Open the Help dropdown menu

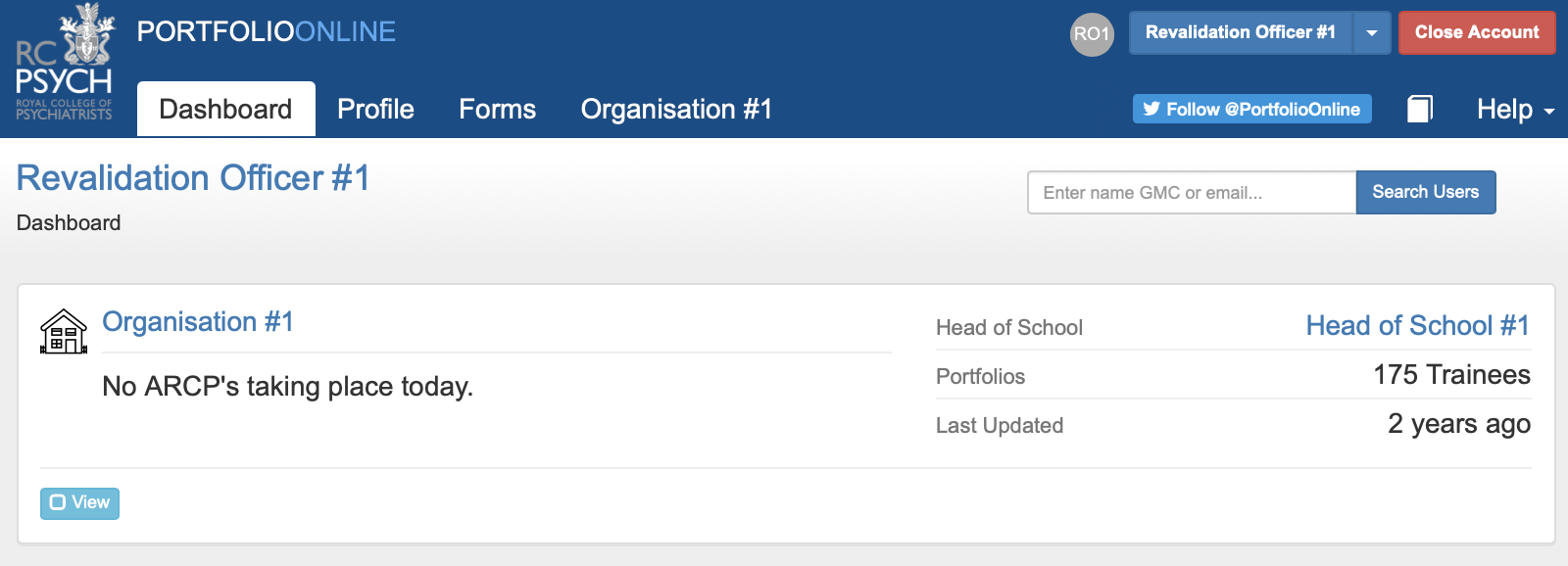pyautogui.click(x=1515, y=110)
